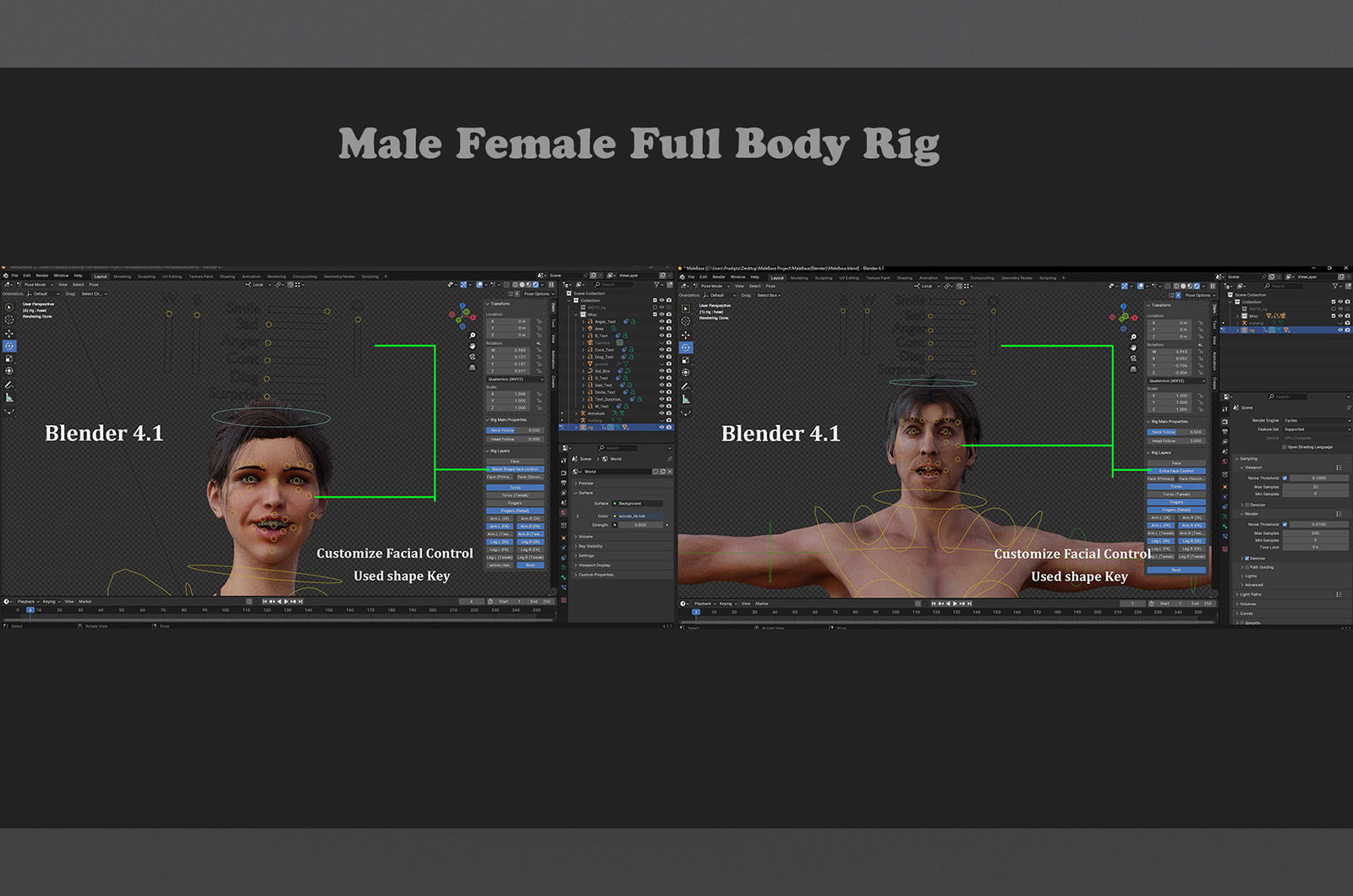Click Face layer button in female sidebar
This screenshot has height=896, width=1353.
point(515,462)
